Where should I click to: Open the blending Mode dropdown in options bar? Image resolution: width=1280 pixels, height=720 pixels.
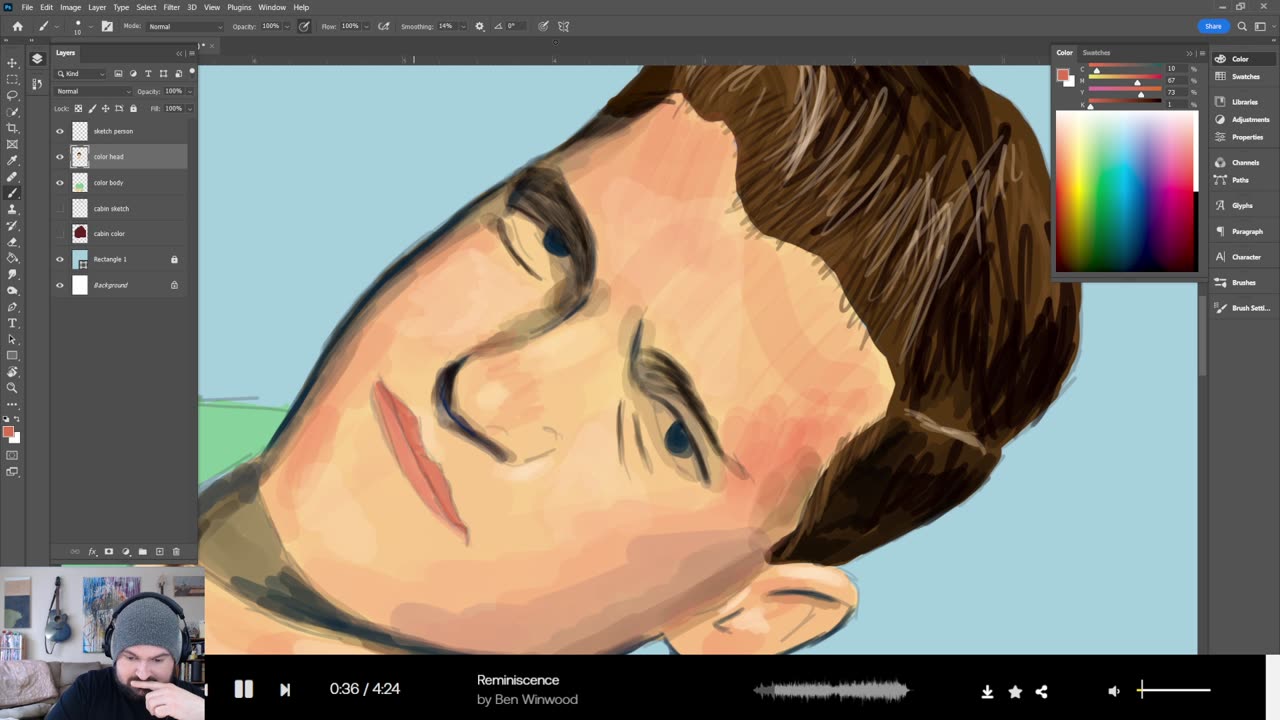pyautogui.click(x=186, y=26)
